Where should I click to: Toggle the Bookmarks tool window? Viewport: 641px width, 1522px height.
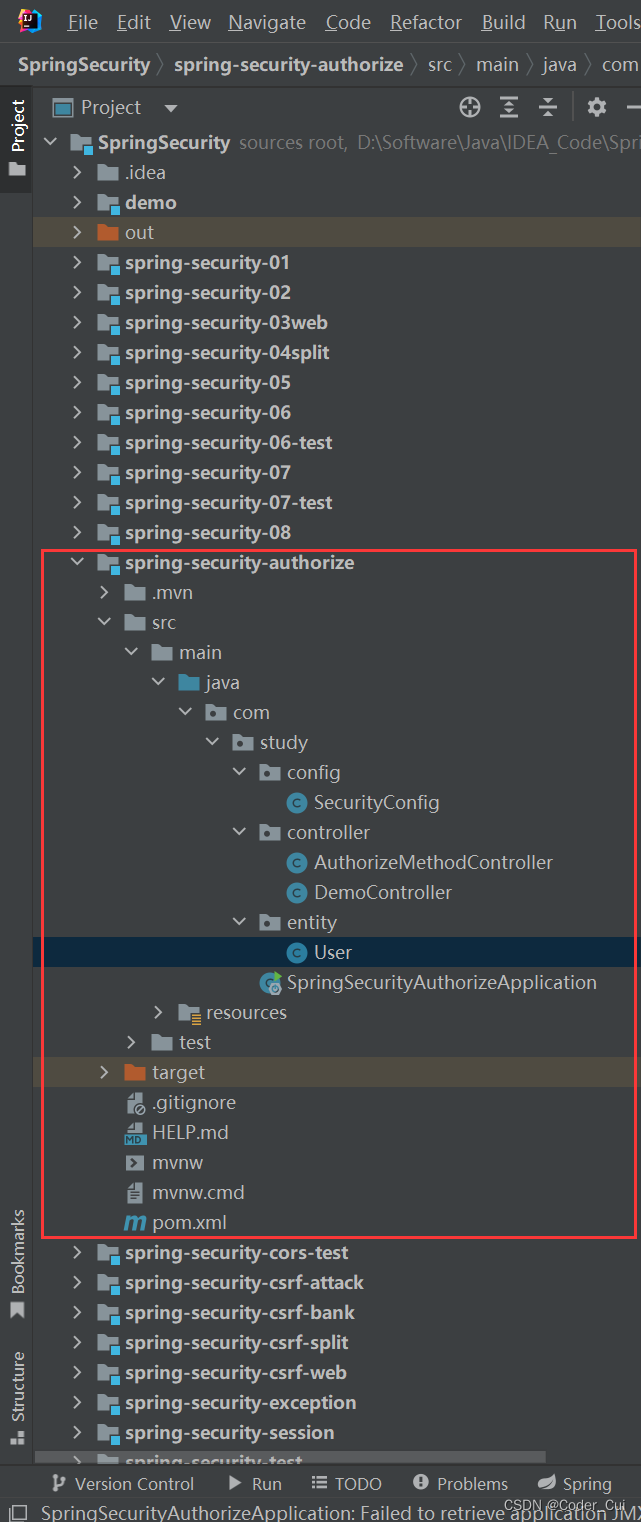(x=16, y=1253)
